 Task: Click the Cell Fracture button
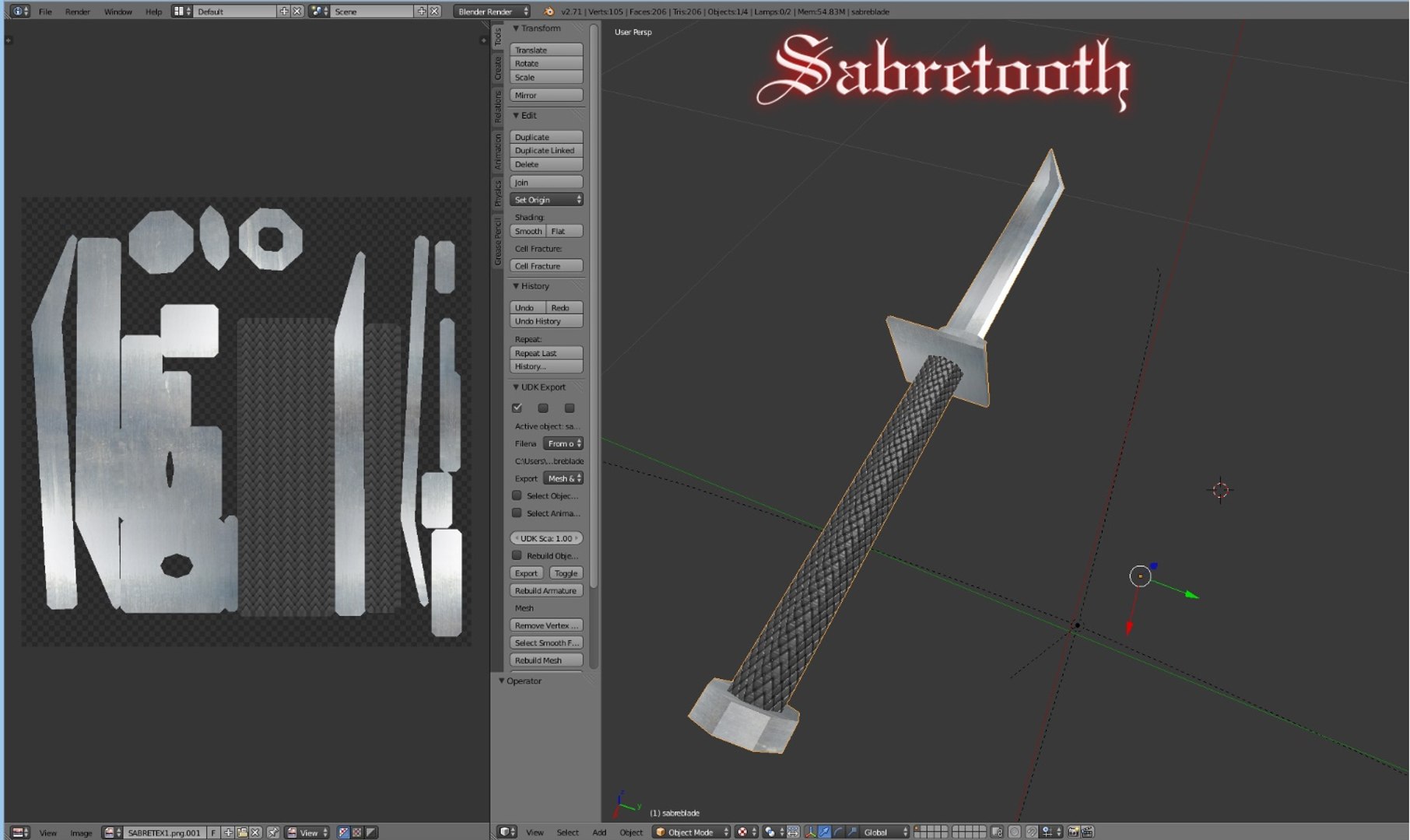tap(546, 266)
